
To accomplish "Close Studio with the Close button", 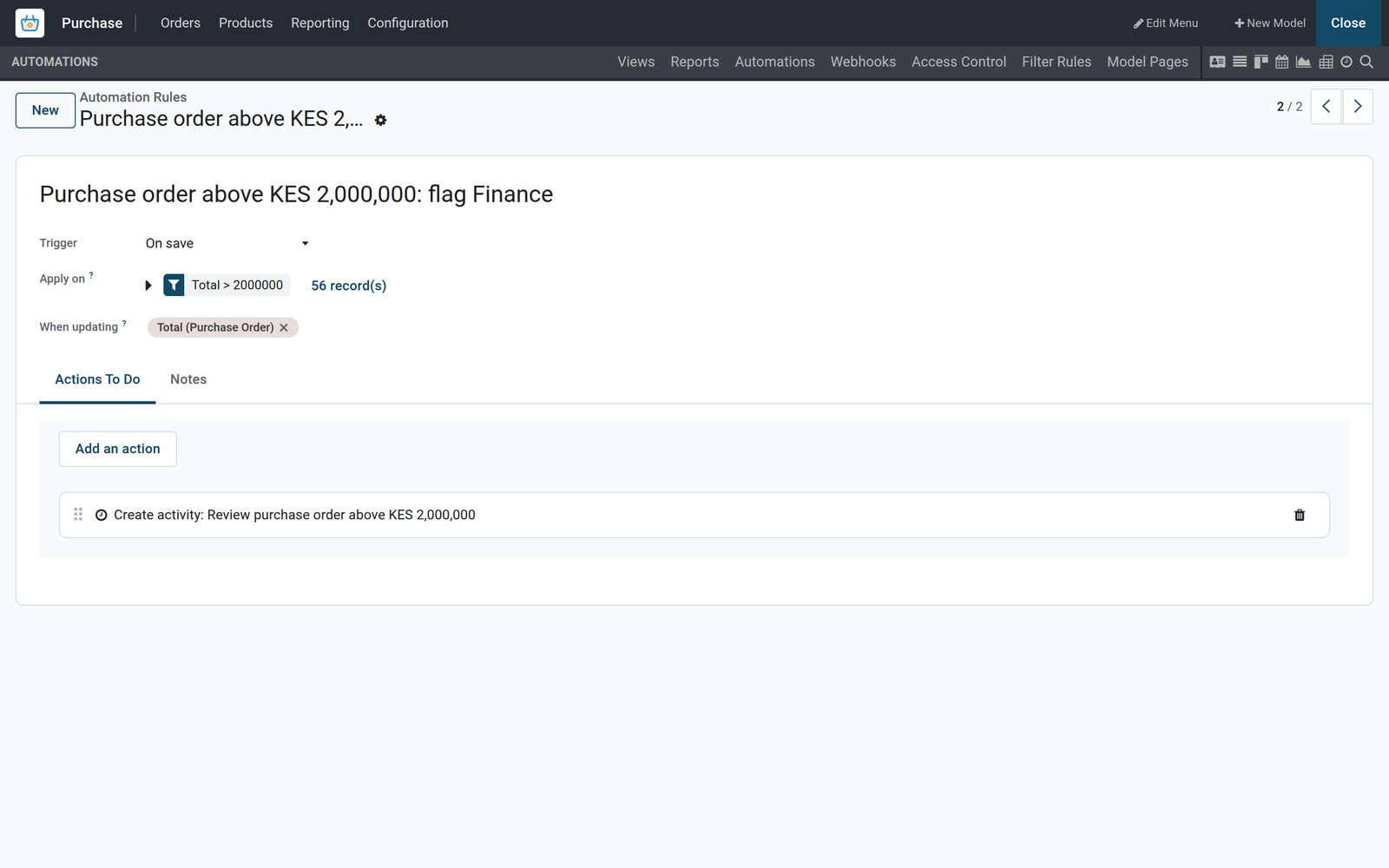I will 1348,23.
